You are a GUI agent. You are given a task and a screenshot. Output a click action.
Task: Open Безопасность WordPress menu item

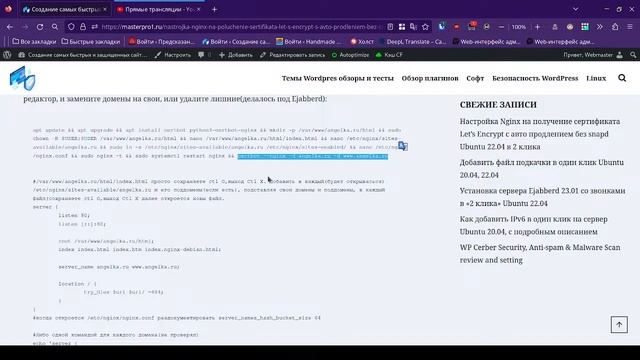point(535,78)
